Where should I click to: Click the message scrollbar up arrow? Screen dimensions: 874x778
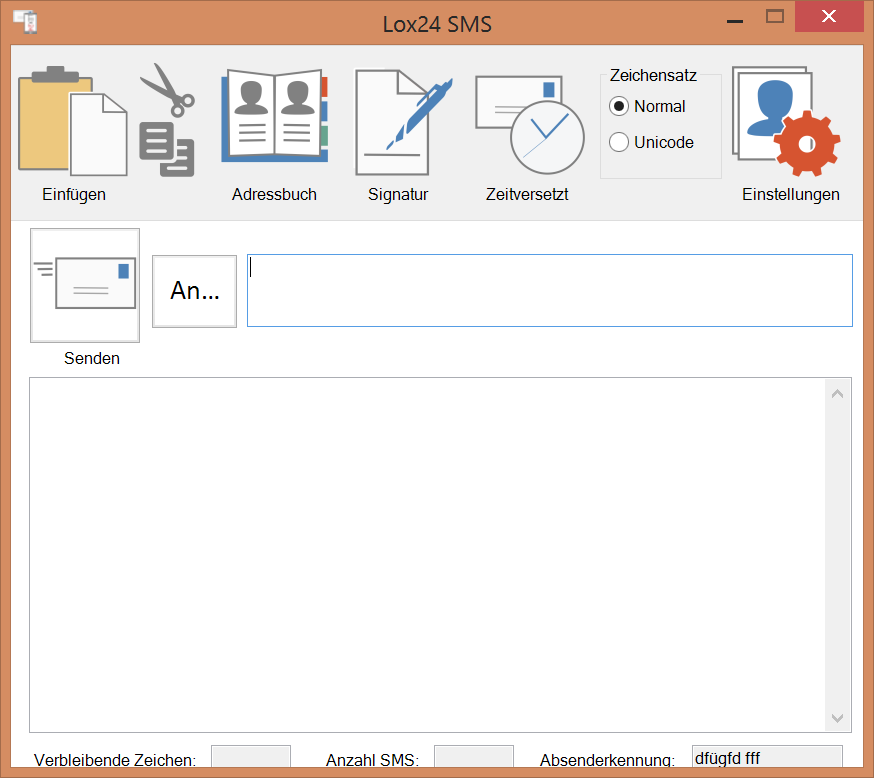coord(837,394)
